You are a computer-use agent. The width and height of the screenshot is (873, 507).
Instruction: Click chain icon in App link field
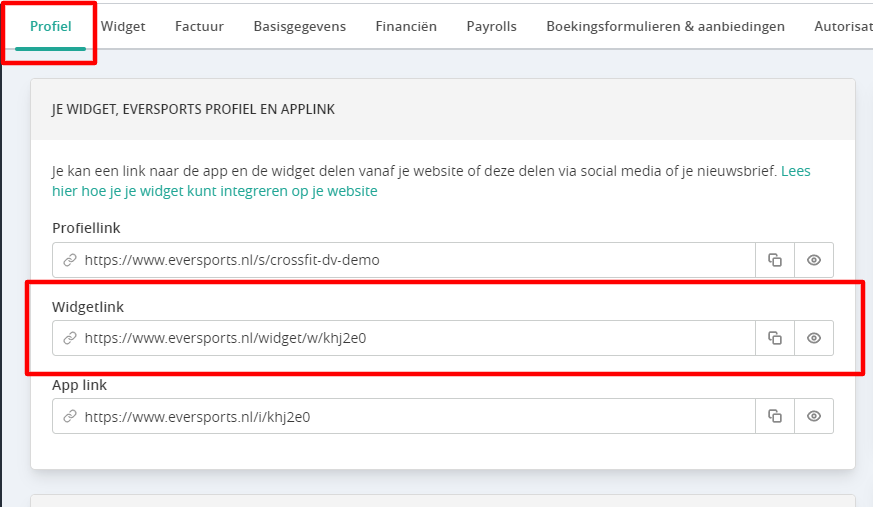click(x=70, y=416)
